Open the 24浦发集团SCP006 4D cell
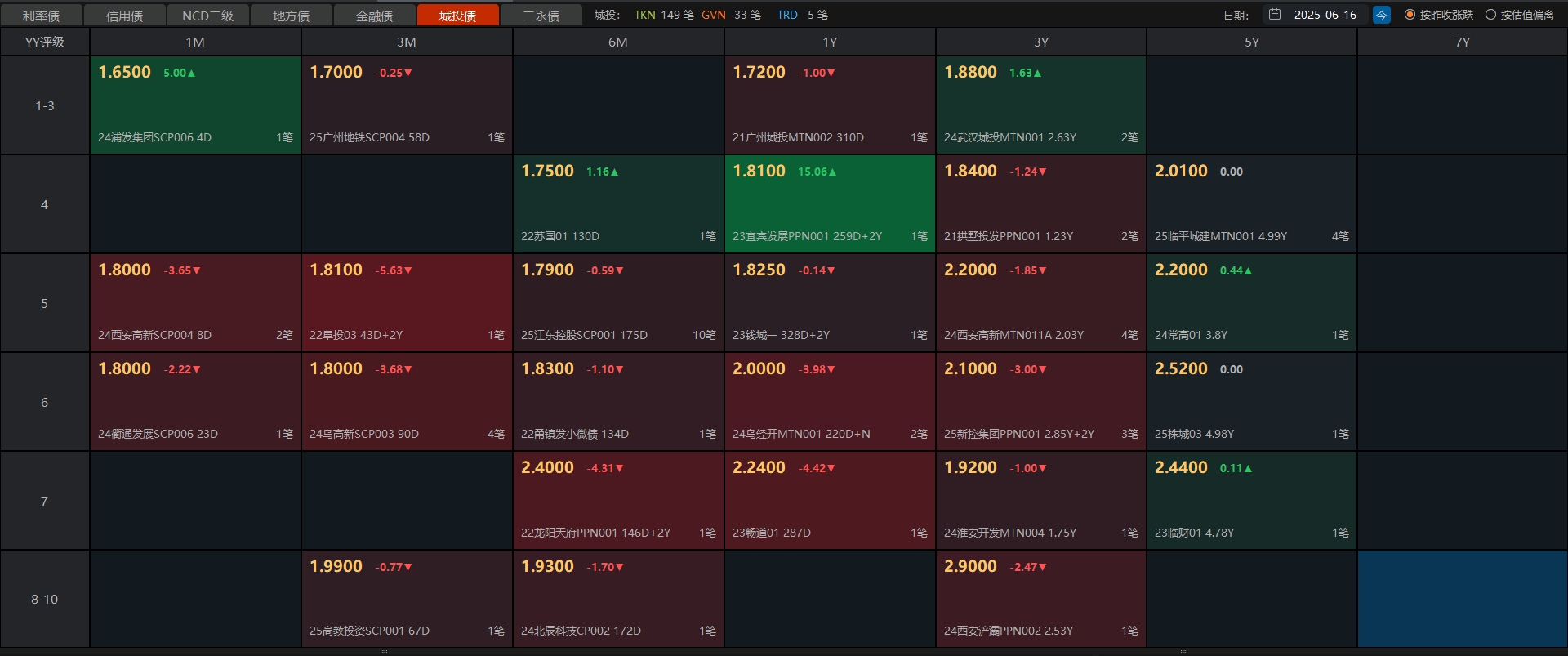This screenshot has width=1568, height=656. (x=195, y=105)
